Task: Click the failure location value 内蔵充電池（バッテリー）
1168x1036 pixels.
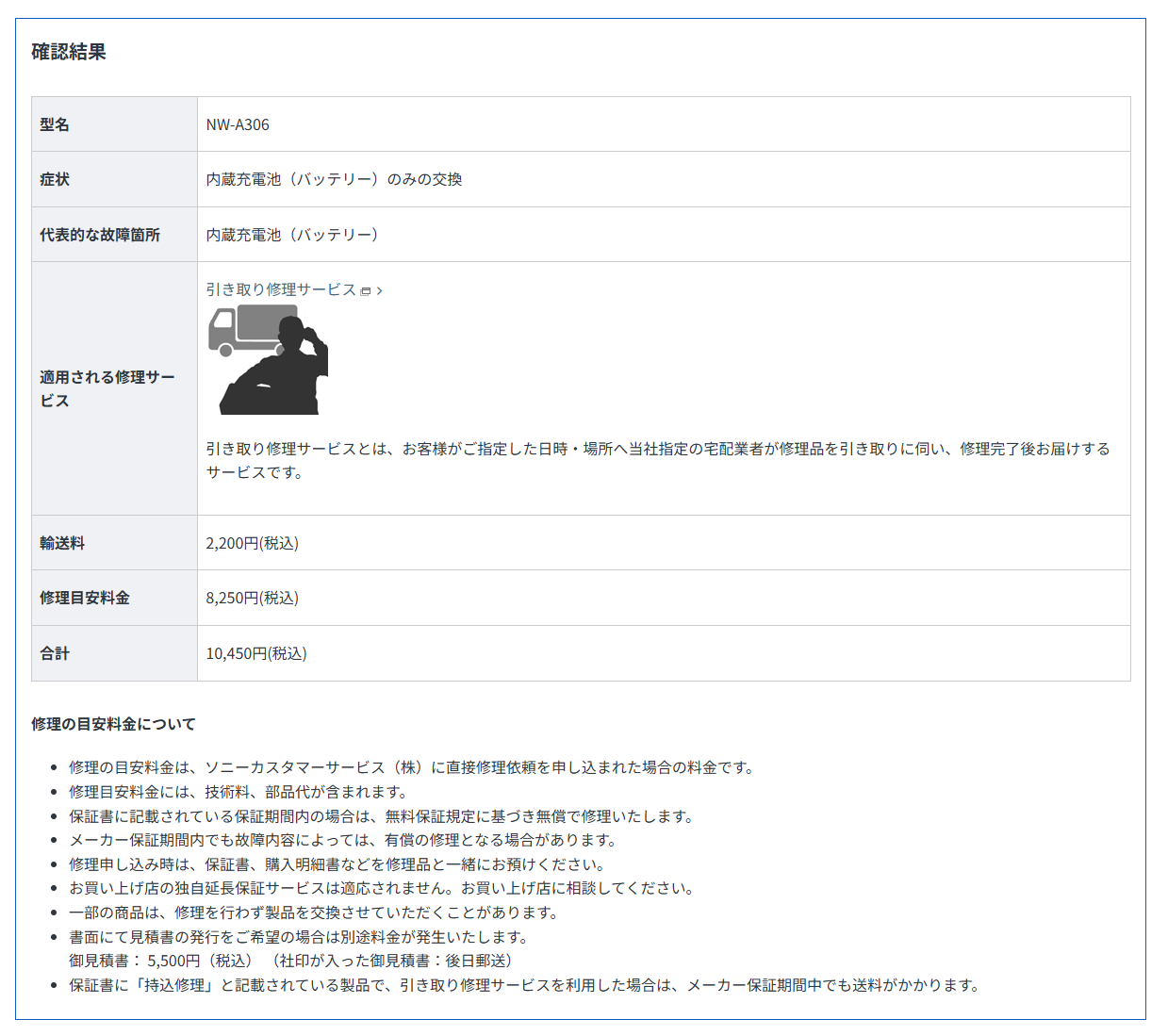Action: tap(292, 235)
